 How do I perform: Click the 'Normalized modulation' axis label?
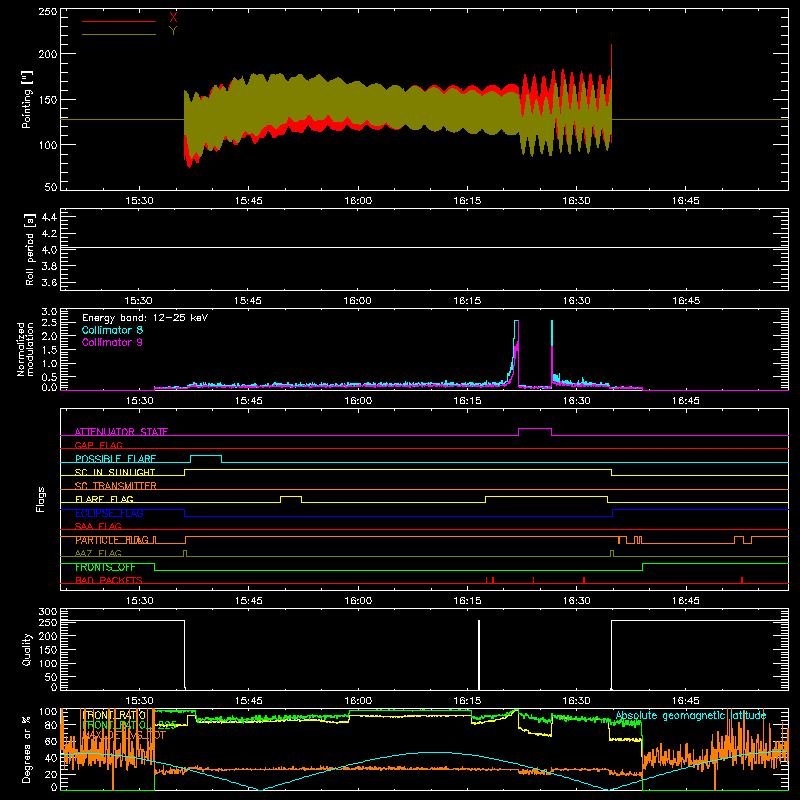(x=25, y=349)
